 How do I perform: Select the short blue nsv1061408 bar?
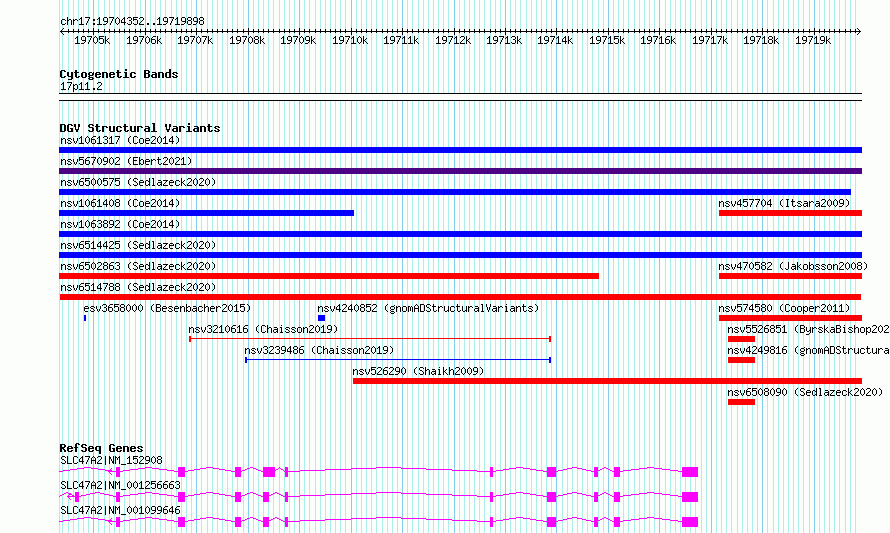tap(207, 213)
